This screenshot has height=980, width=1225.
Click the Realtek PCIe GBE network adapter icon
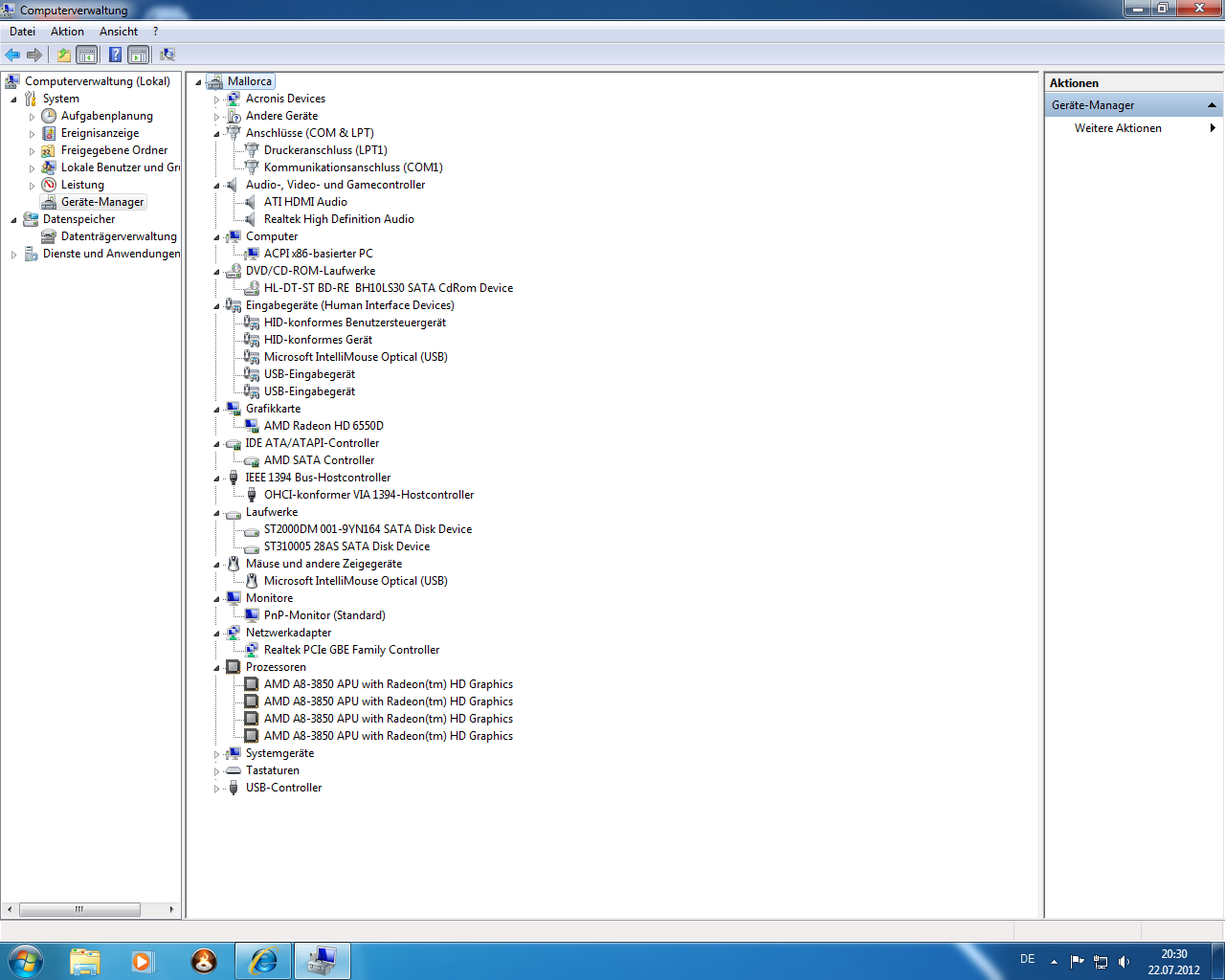(x=252, y=650)
